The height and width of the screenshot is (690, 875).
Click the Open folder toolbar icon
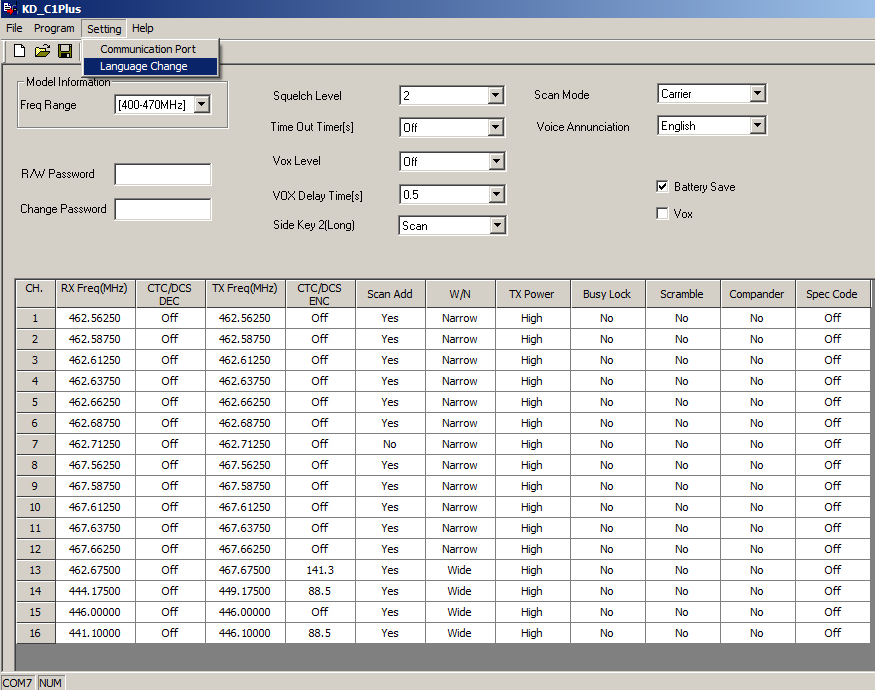click(x=42, y=51)
